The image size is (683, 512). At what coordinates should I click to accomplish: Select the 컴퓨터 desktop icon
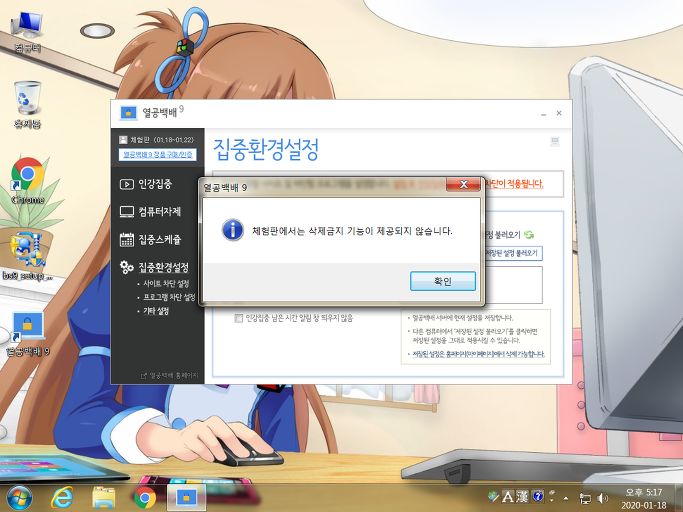pyautogui.click(x=27, y=32)
